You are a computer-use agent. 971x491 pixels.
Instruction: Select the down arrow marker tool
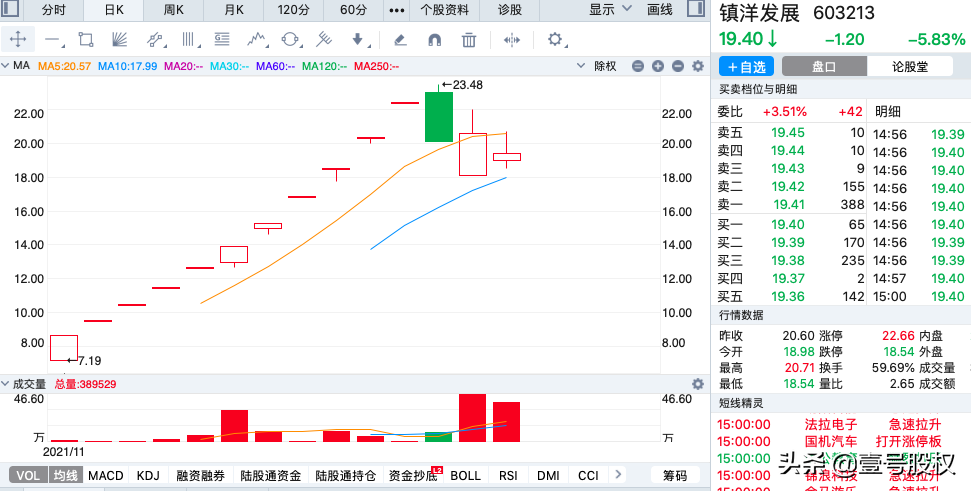358,40
